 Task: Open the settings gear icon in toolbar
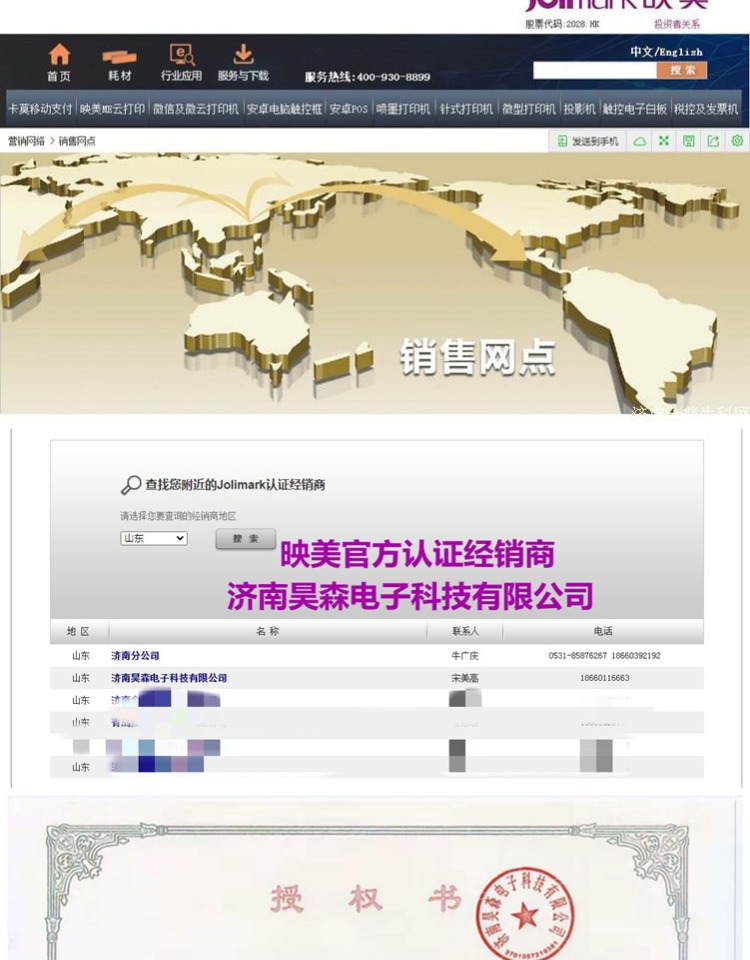click(737, 141)
